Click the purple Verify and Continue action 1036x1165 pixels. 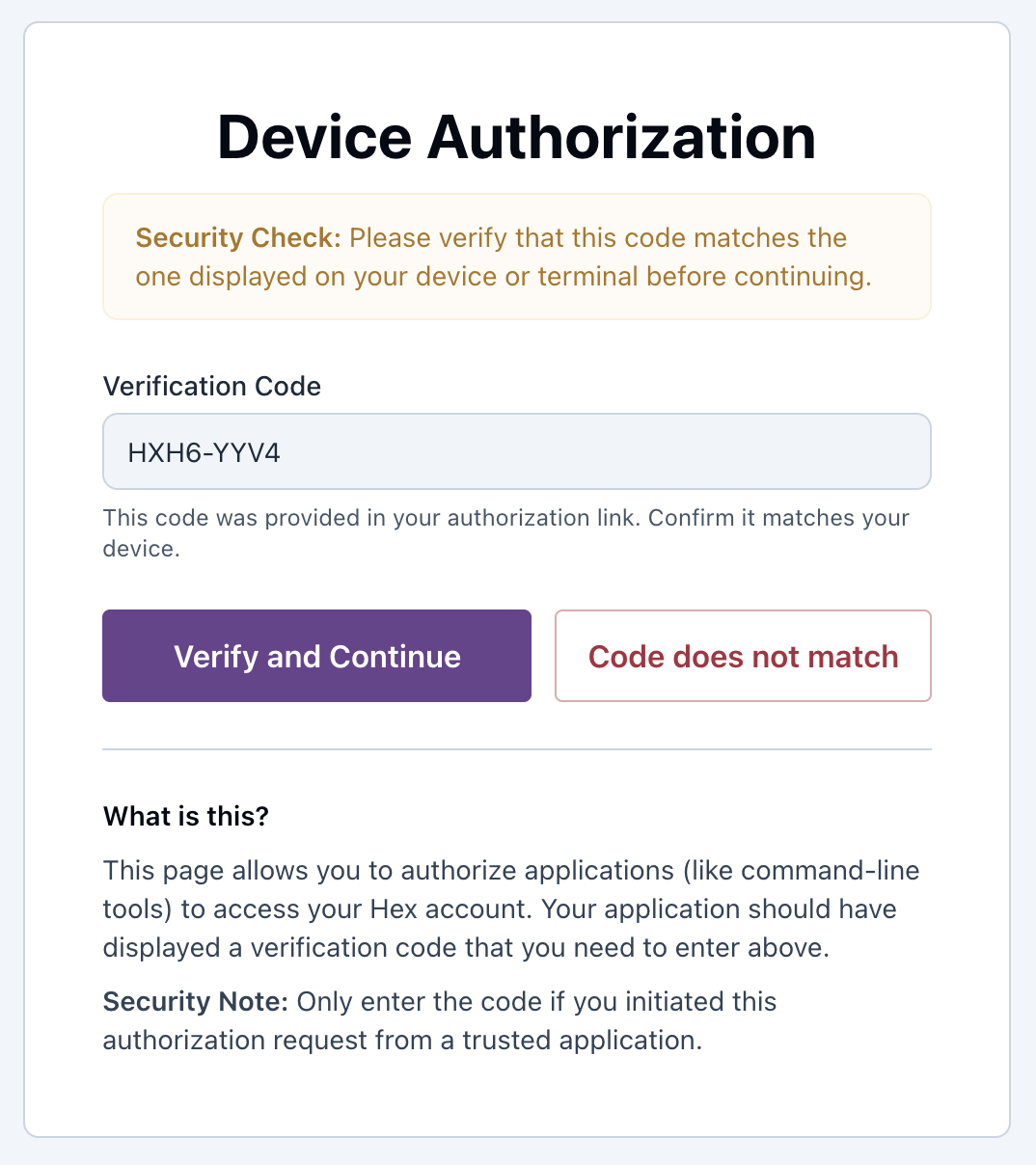pyautogui.click(x=316, y=656)
